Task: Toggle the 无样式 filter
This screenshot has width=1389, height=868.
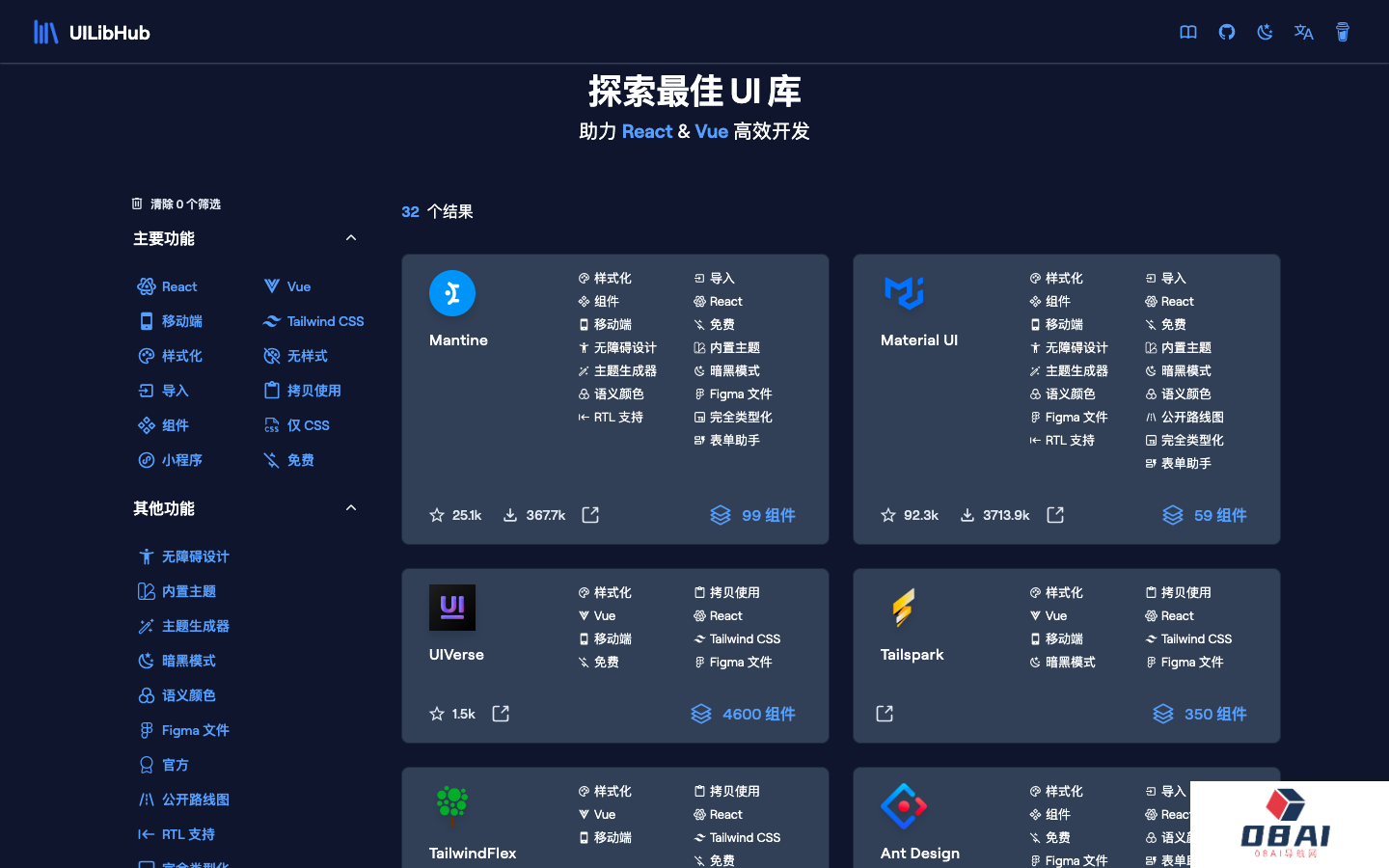Action: point(295,356)
